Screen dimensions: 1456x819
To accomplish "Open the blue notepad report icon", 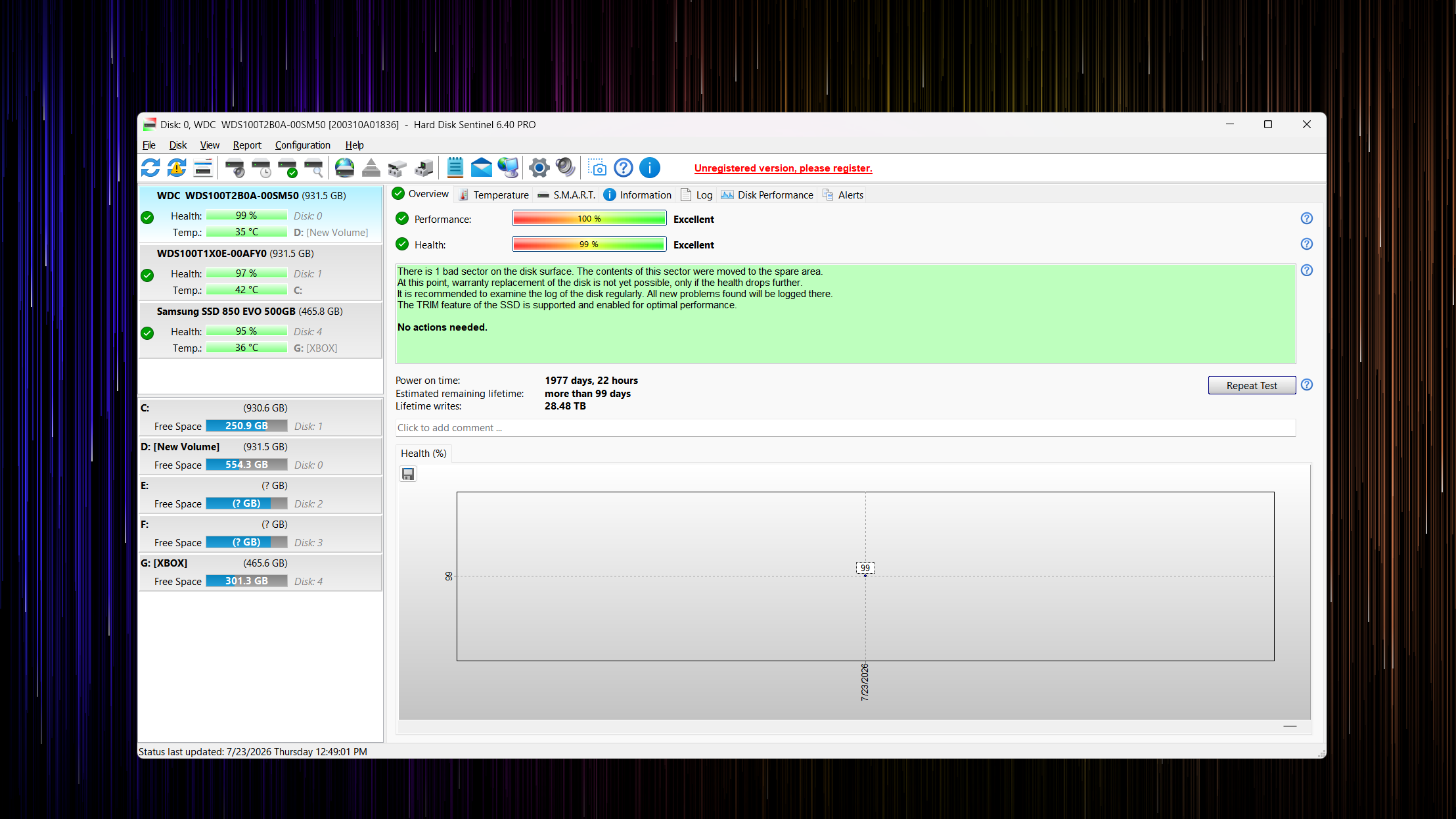I will pos(455,168).
